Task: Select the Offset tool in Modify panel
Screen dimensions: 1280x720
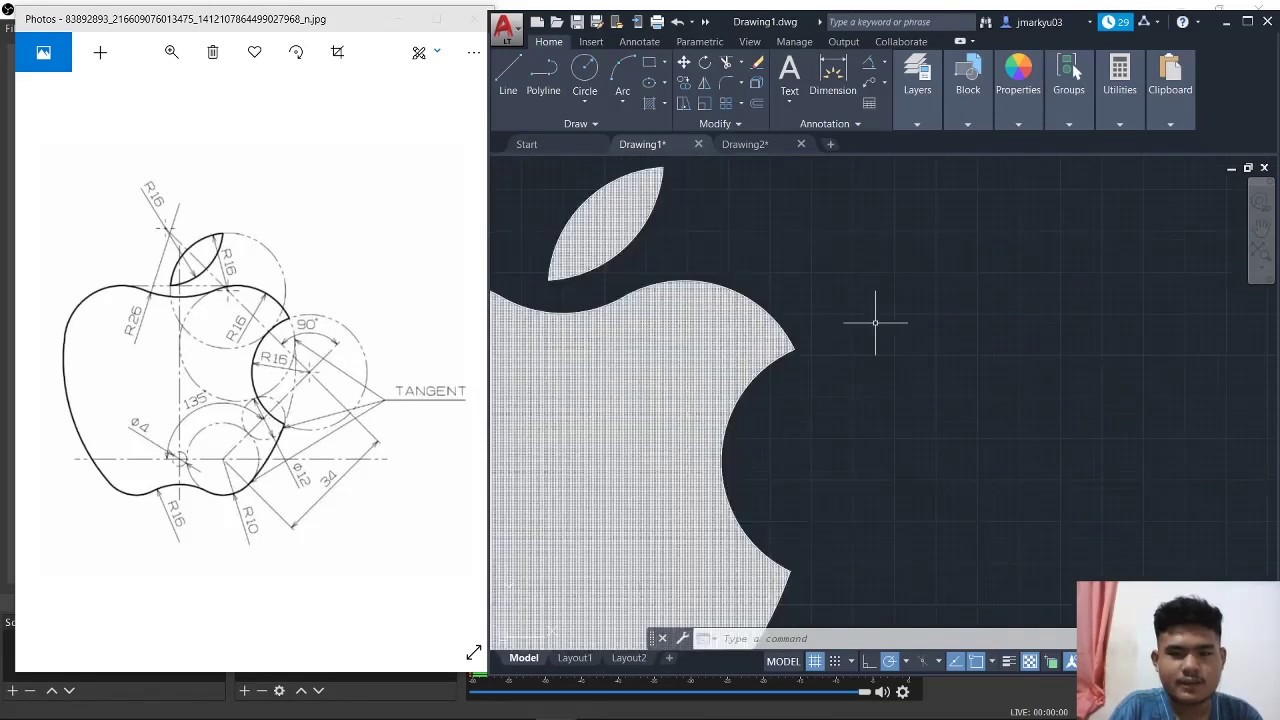Action: pyautogui.click(x=757, y=103)
